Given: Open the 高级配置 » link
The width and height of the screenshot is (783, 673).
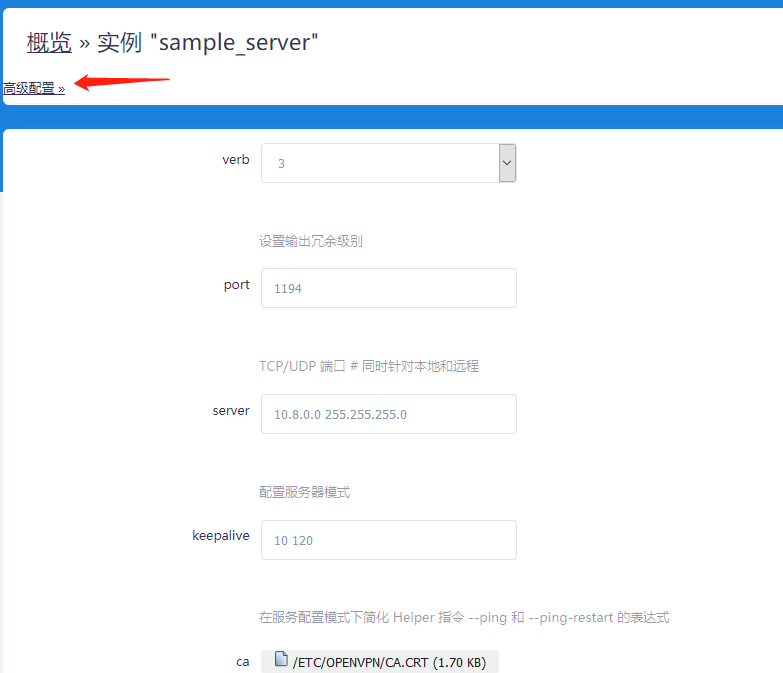Looking at the screenshot, I should (33, 88).
